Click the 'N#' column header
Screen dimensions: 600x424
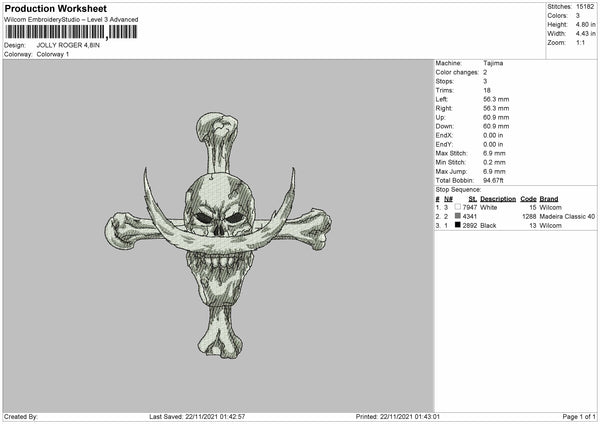[448, 199]
